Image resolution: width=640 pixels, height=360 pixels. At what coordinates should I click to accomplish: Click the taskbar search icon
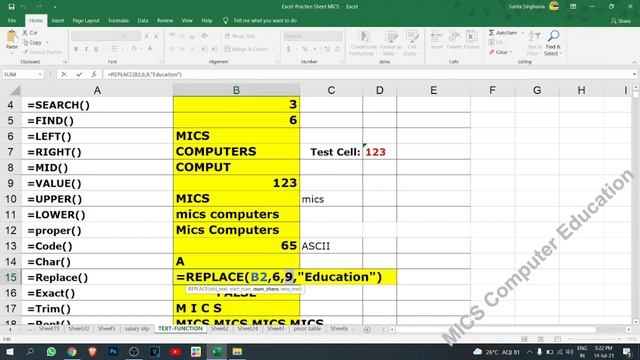click(x=30, y=351)
